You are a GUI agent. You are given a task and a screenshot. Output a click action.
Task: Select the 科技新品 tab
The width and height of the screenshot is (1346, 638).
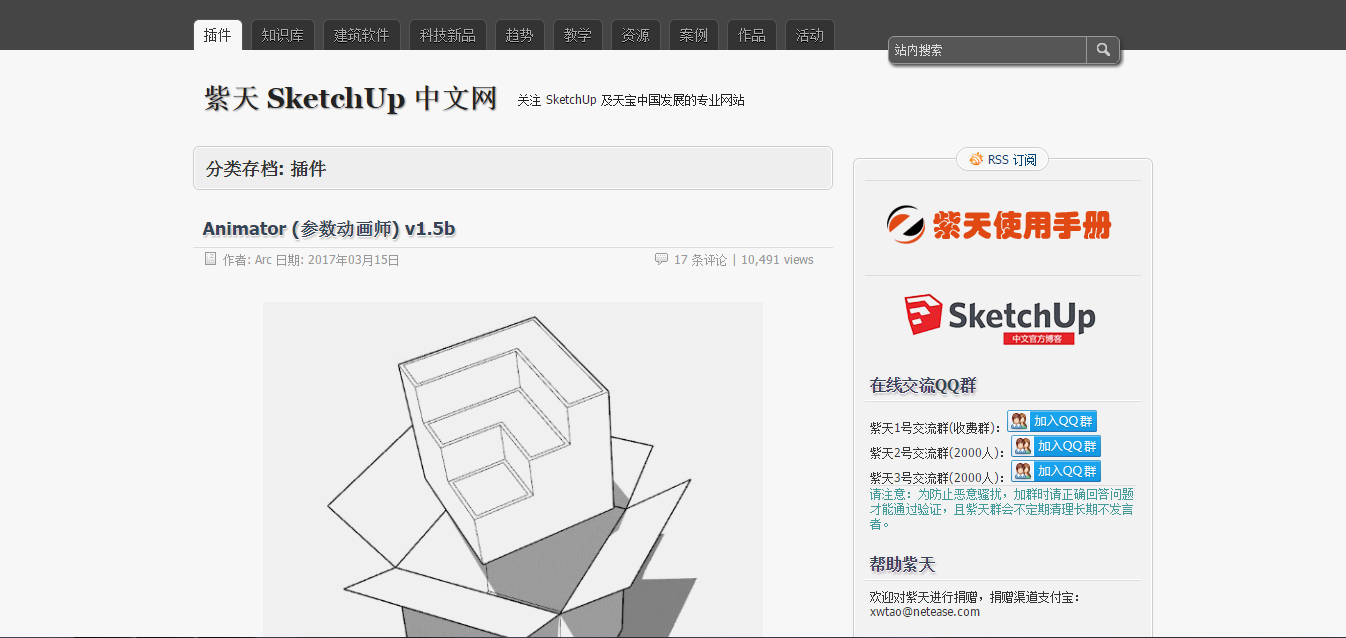pyautogui.click(x=448, y=35)
